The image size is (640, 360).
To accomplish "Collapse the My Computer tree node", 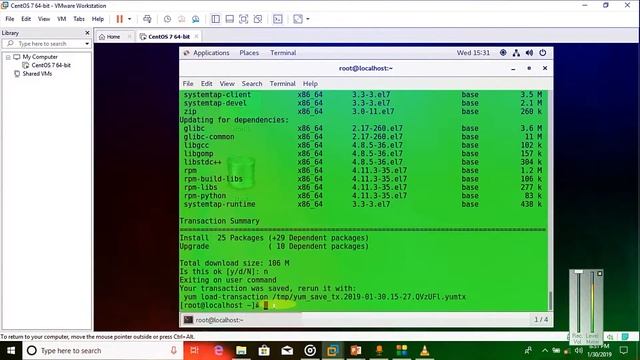I will point(8,57).
